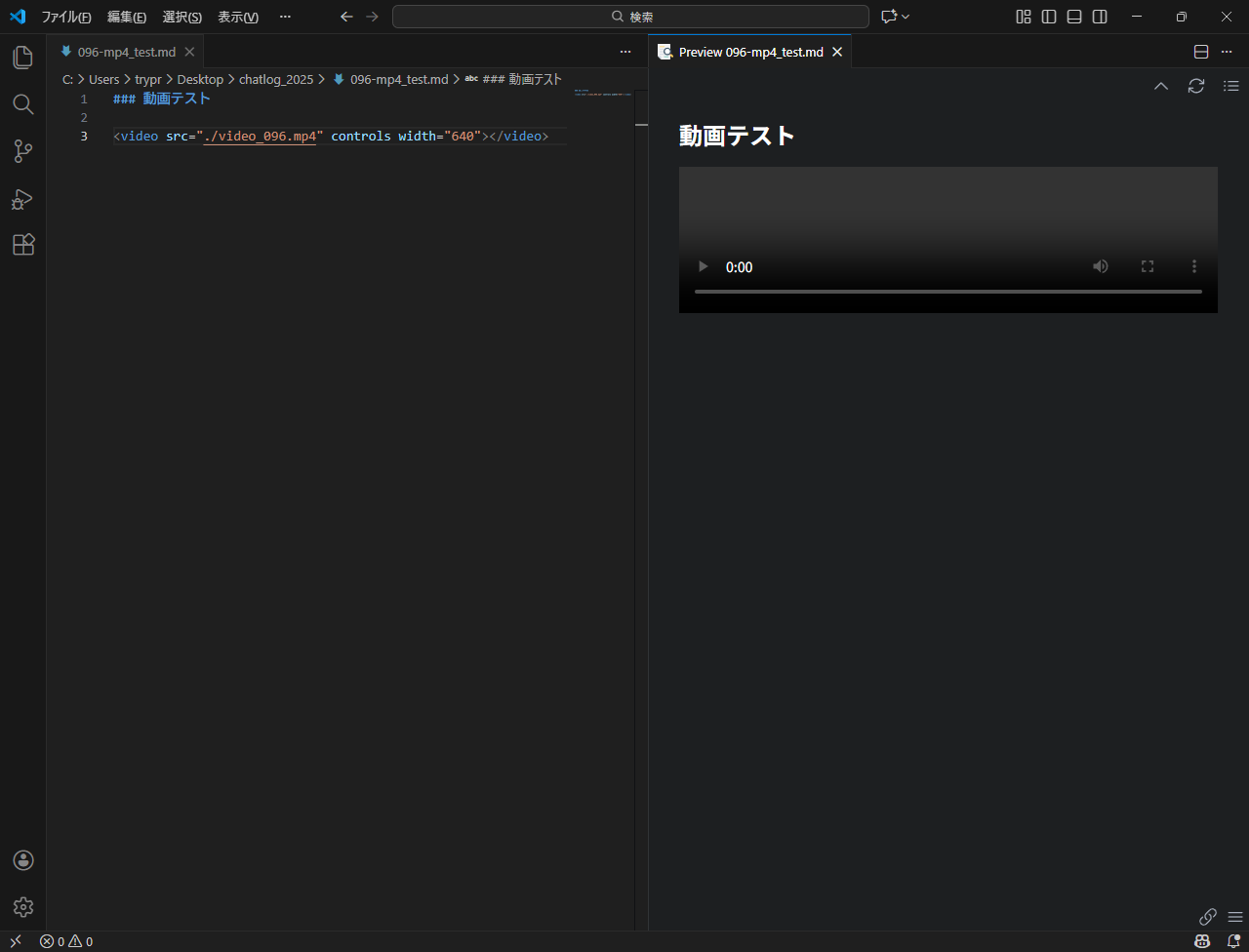
Task: Open the ファイル menu
Action: (65, 17)
